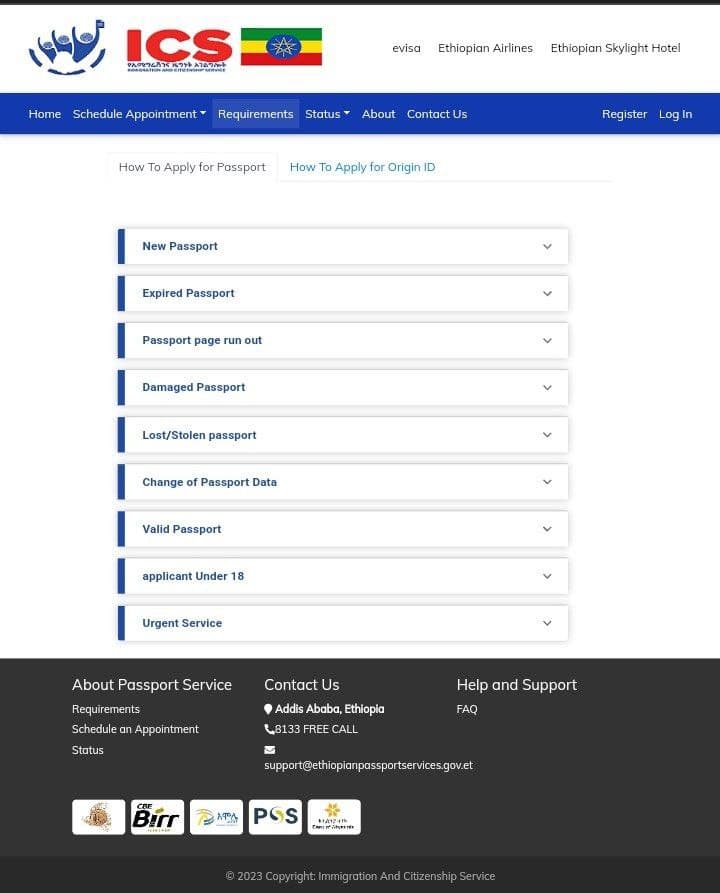Click the footer 'Contact Us' heading
The height and width of the screenshot is (893, 720).
tap(302, 685)
